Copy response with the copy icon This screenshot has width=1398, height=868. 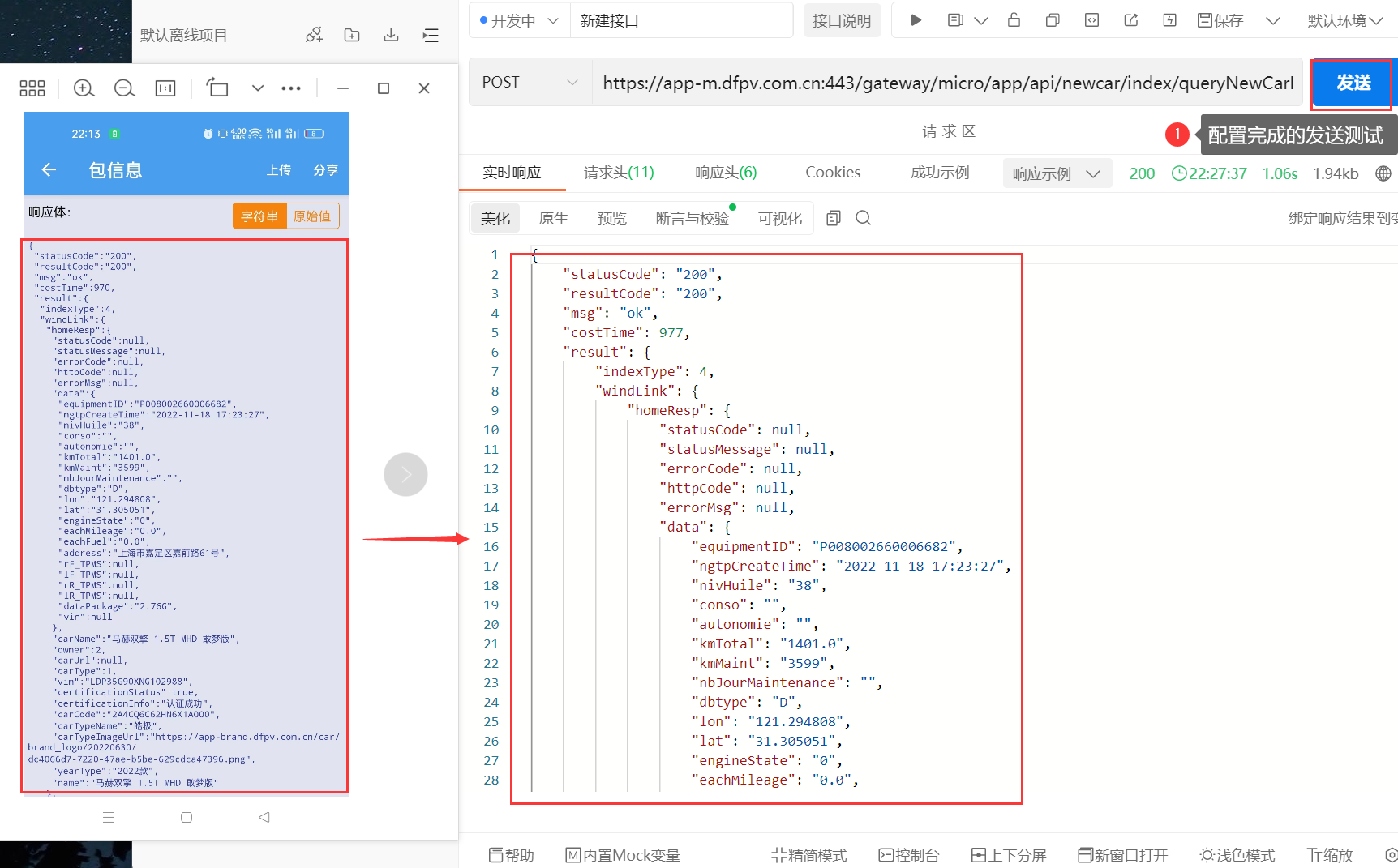[x=834, y=218]
